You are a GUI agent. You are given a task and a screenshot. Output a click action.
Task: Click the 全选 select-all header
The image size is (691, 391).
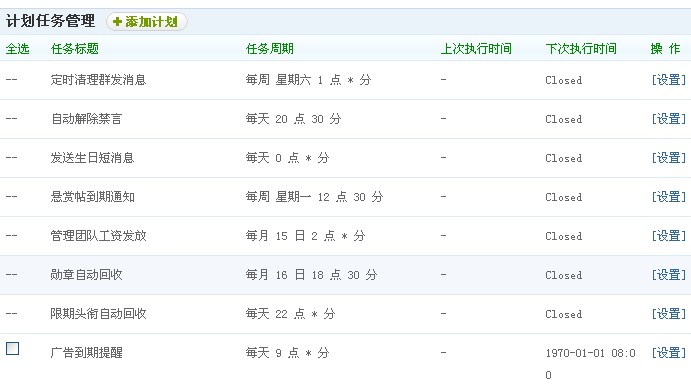[x=18, y=48]
